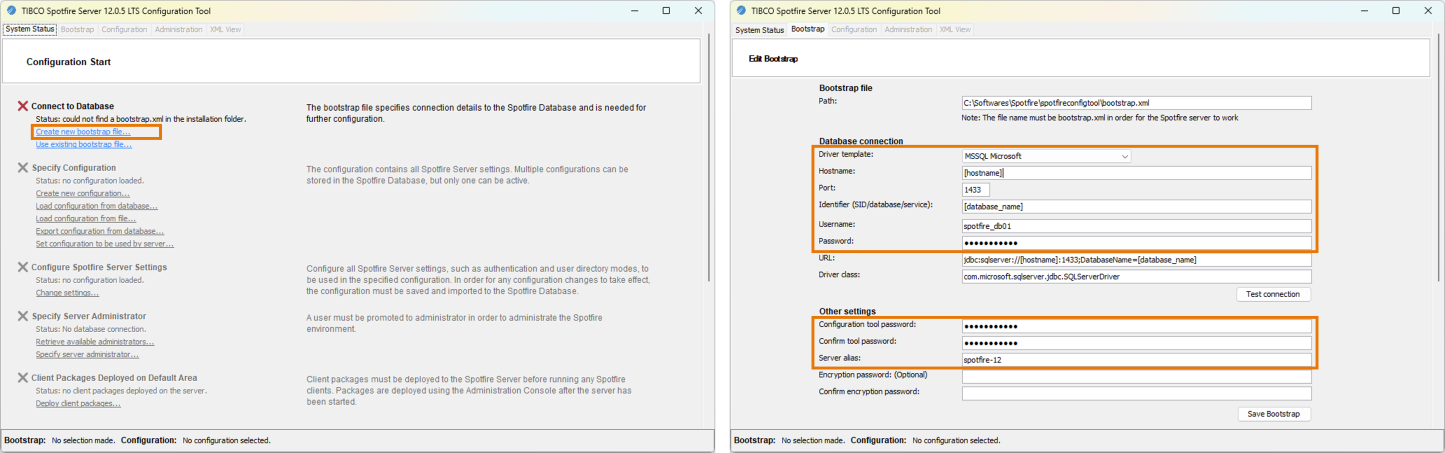Click 'Load configuration from file...' in left window
Screen dimensions: 1445x453
point(86,218)
